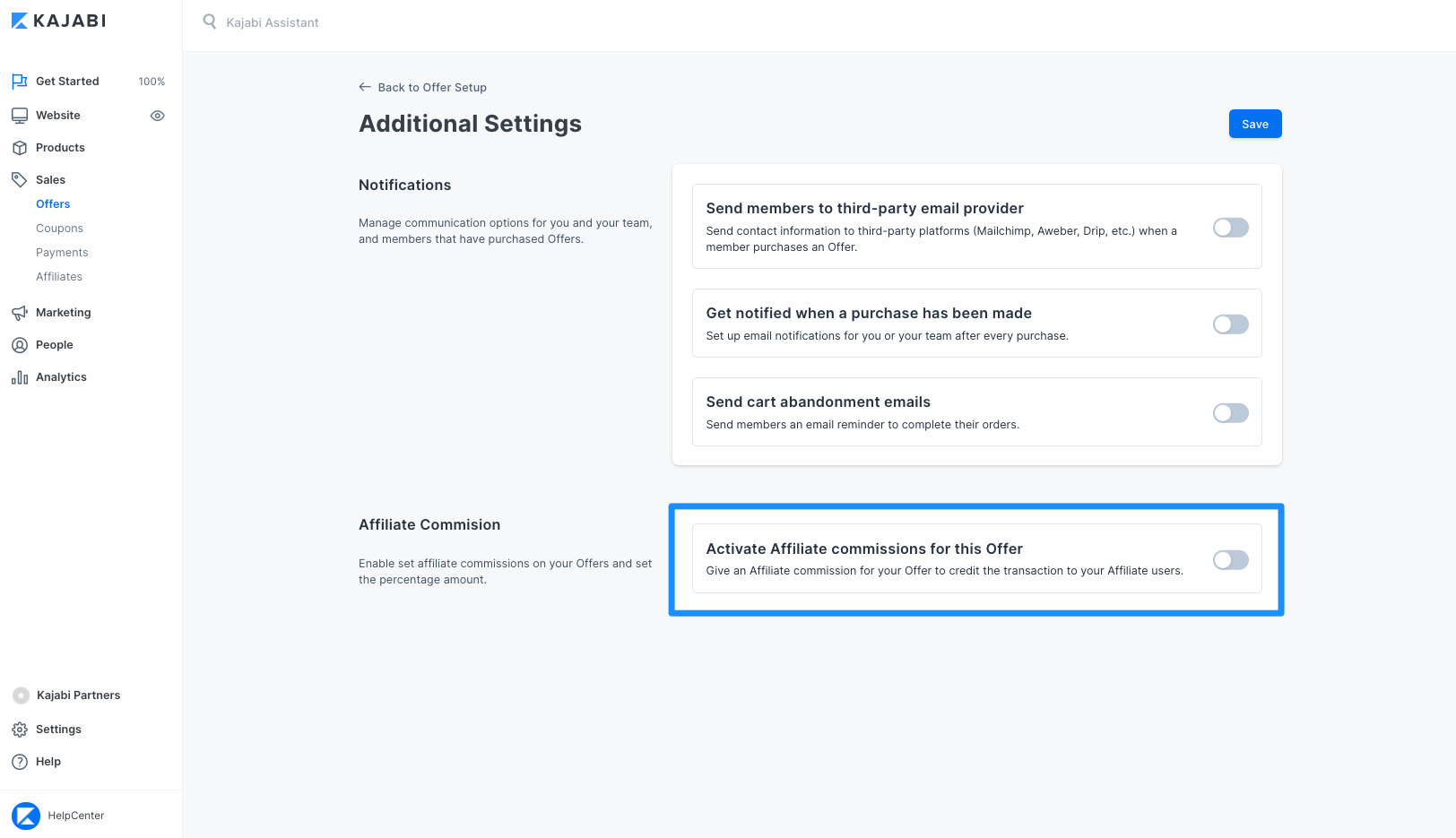The height and width of the screenshot is (838, 1456).
Task: Click the blue Save button
Action: [1255, 124]
